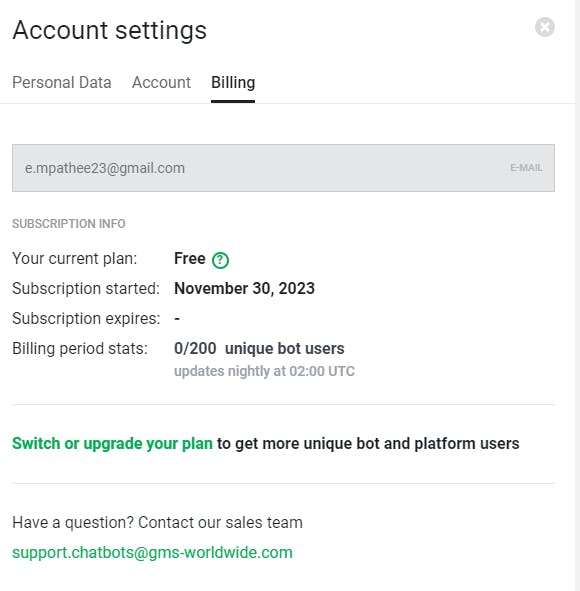Image resolution: width=580 pixels, height=591 pixels.
Task: Click the updates nightly at 02:00 UTC note
Action: pos(264,371)
